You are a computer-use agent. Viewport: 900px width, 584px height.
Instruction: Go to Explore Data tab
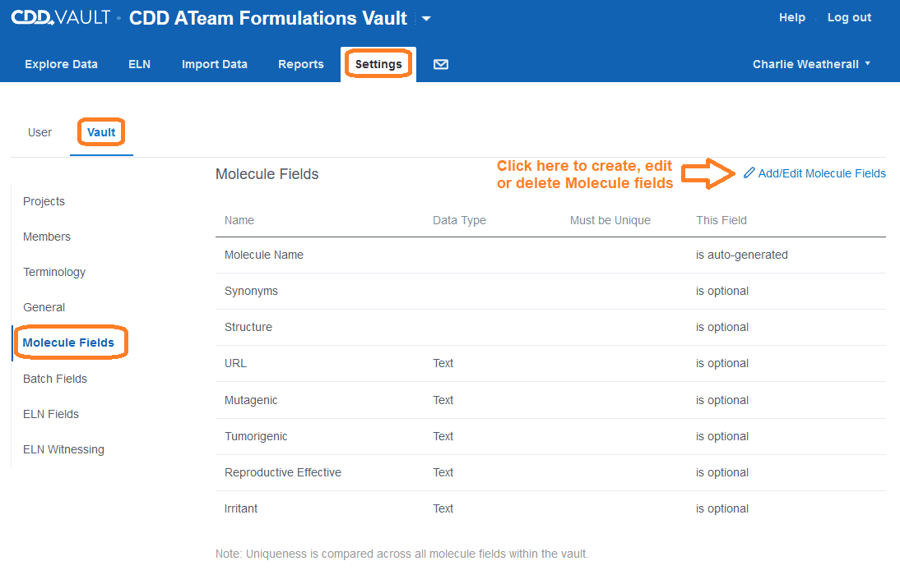(x=61, y=64)
